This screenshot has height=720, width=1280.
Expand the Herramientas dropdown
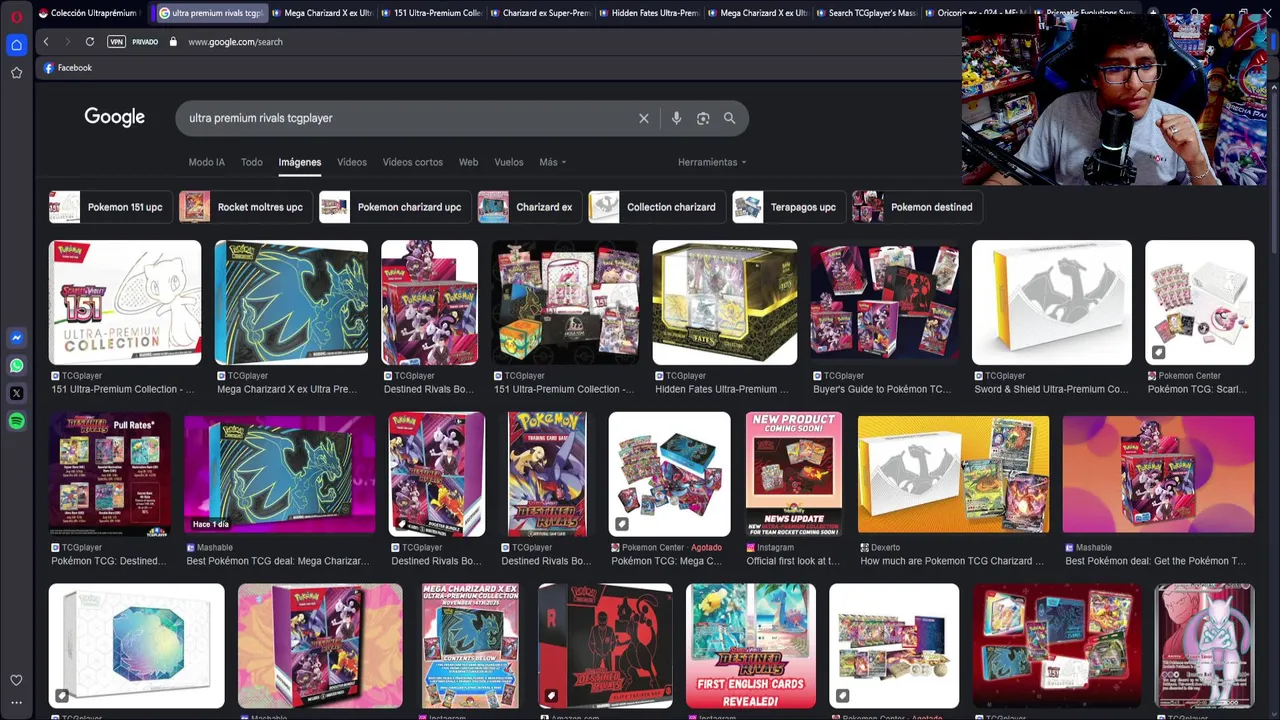(x=712, y=162)
